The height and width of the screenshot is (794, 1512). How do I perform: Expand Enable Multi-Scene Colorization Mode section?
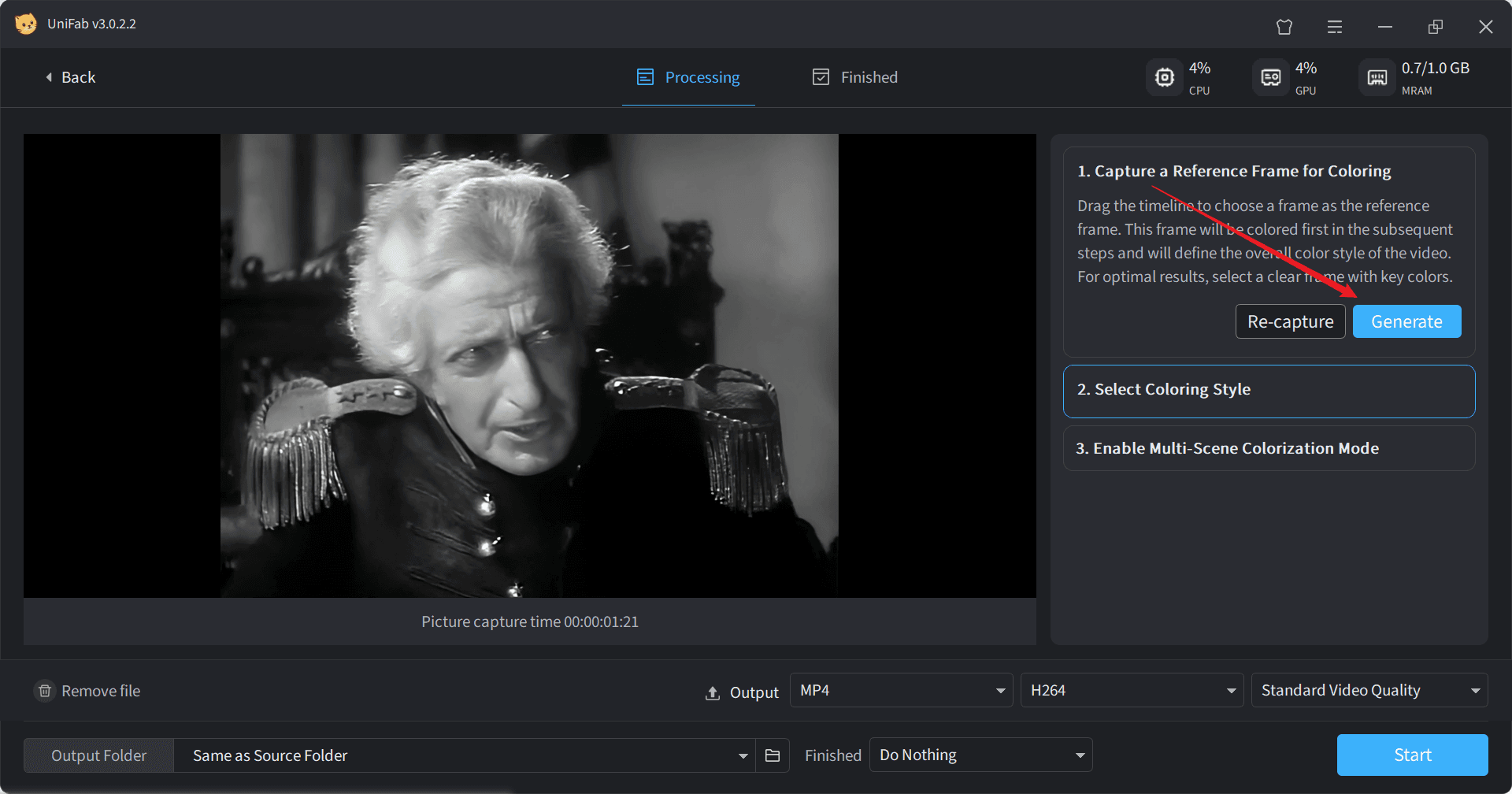[1269, 448]
